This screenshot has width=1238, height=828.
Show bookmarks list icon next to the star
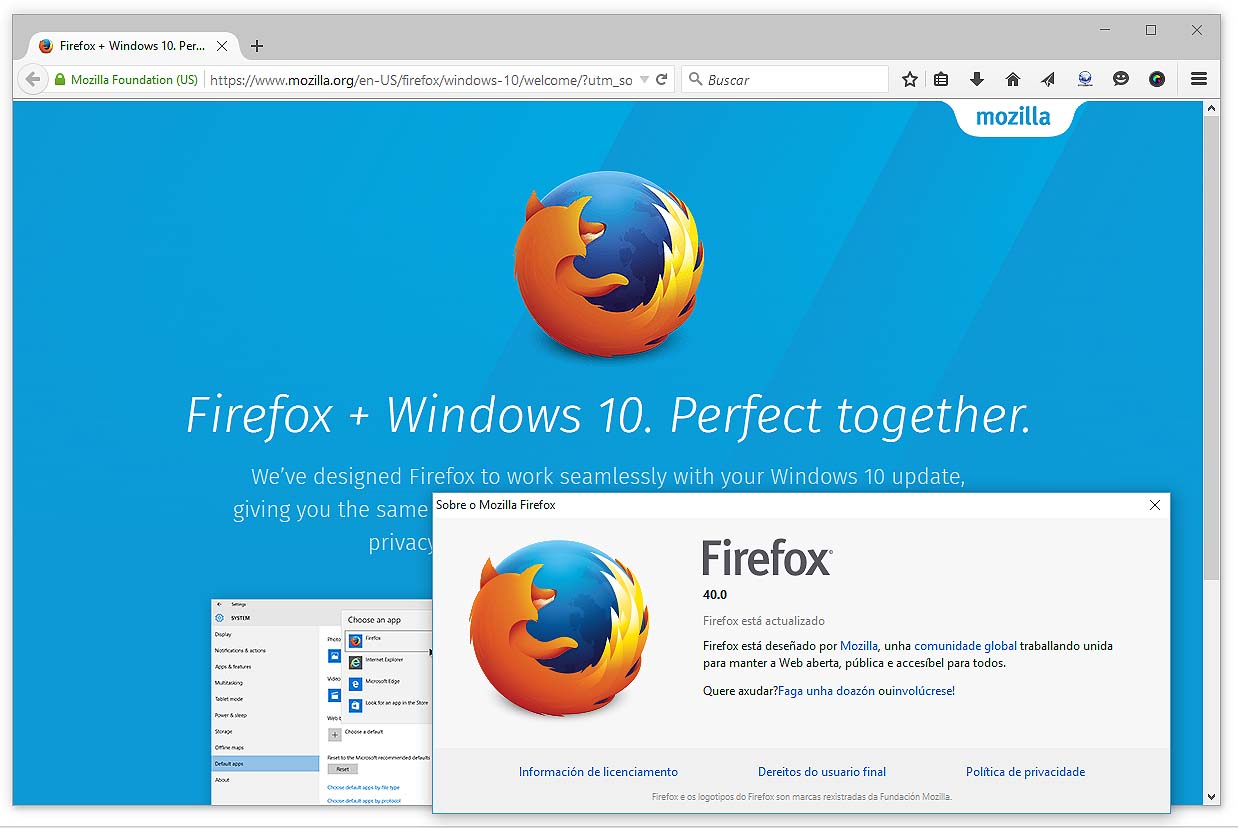coord(941,79)
